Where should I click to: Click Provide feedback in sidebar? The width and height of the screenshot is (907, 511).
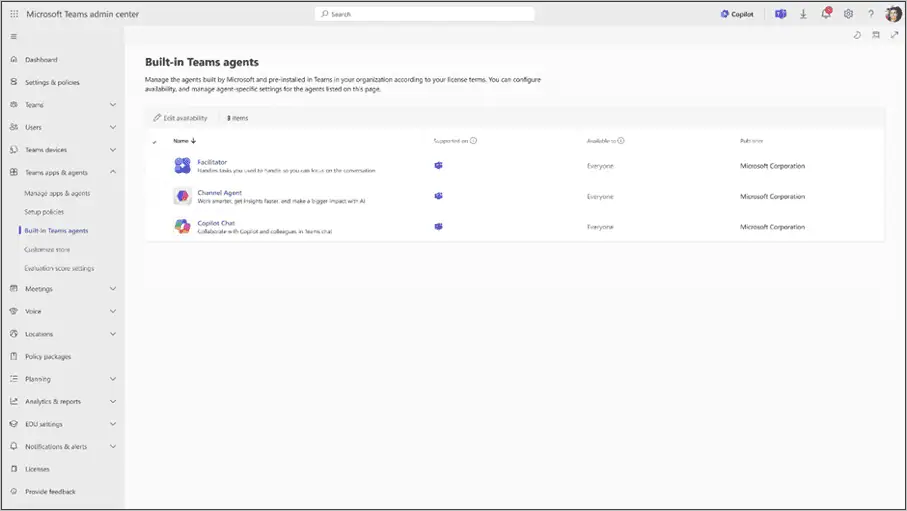[x=50, y=492]
